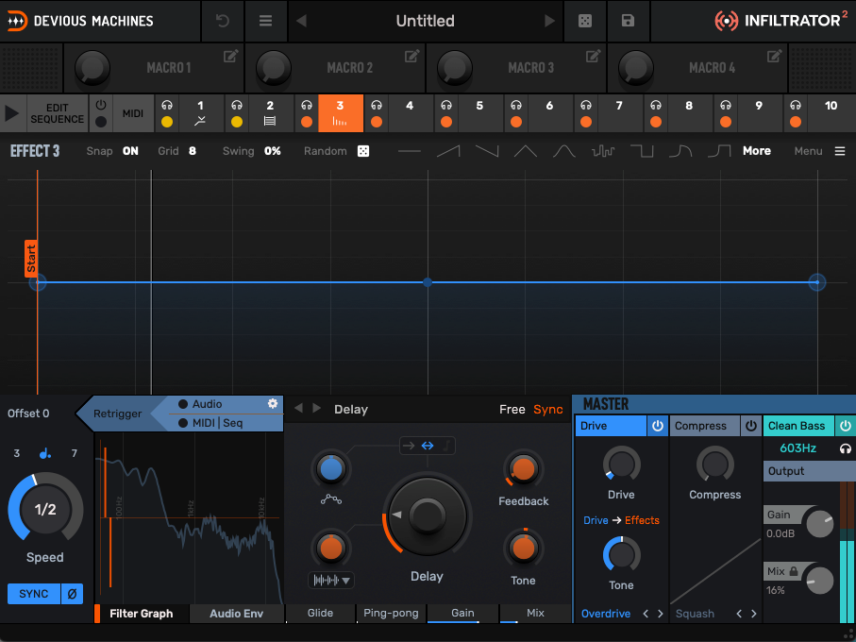Select ping-pong double arrow delay mode

pyautogui.click(x=427, y=446)
